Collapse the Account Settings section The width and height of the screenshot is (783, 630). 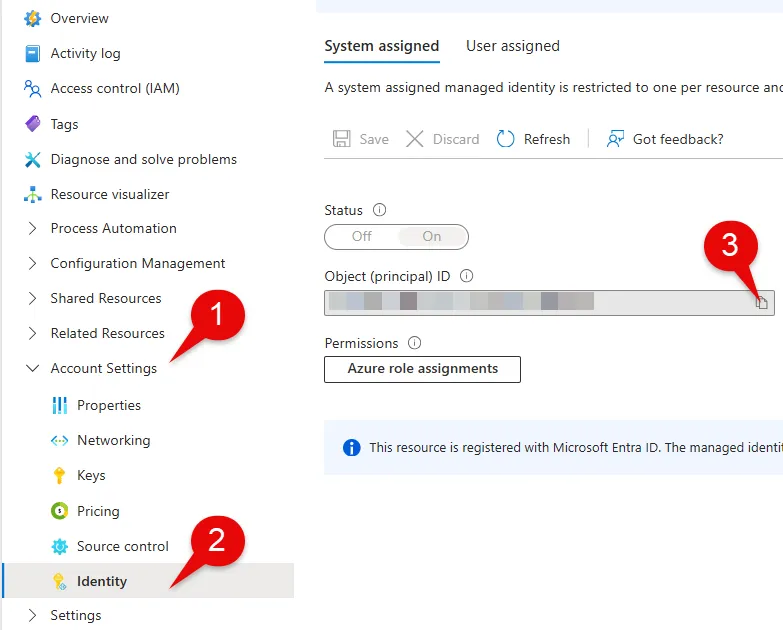point(33,368)
